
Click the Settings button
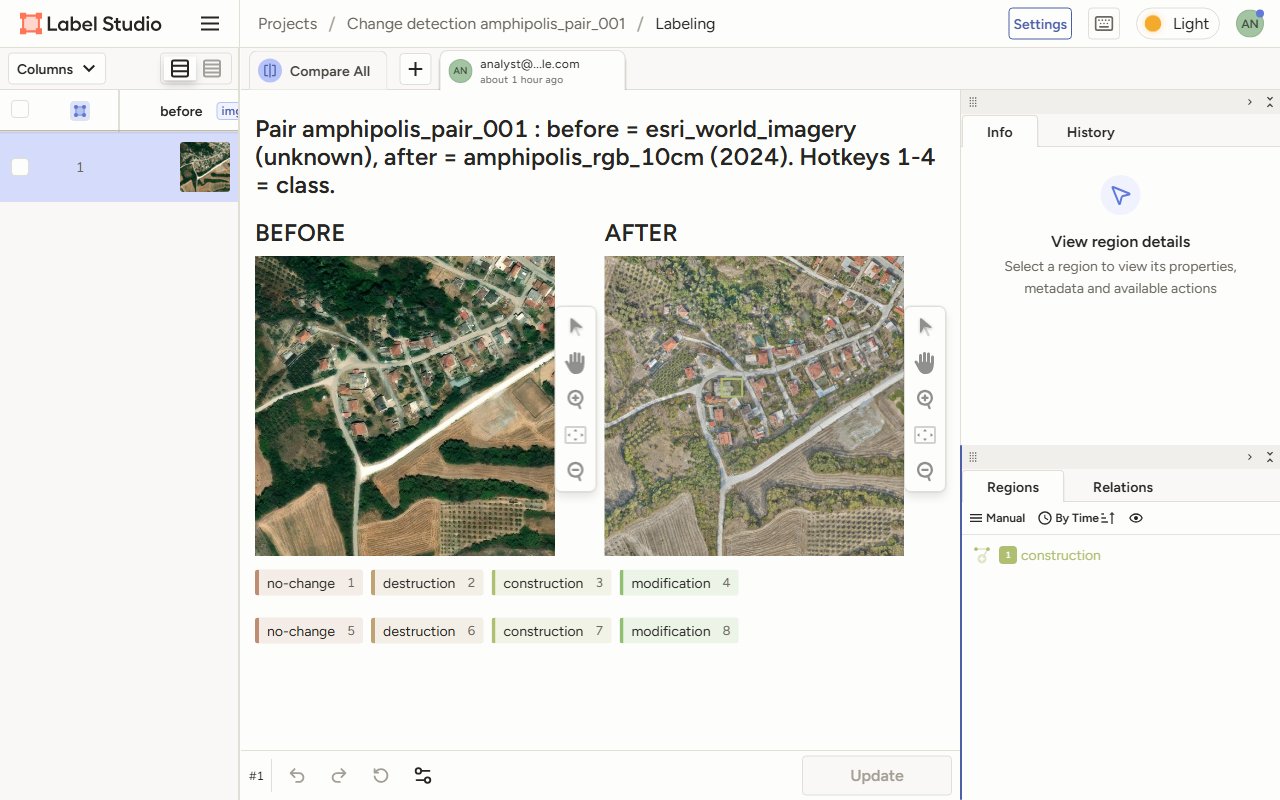point(1040,24)
